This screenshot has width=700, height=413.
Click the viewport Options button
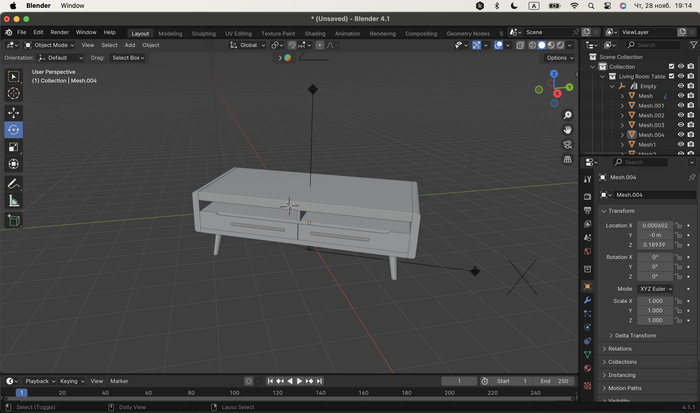[559, 58]
